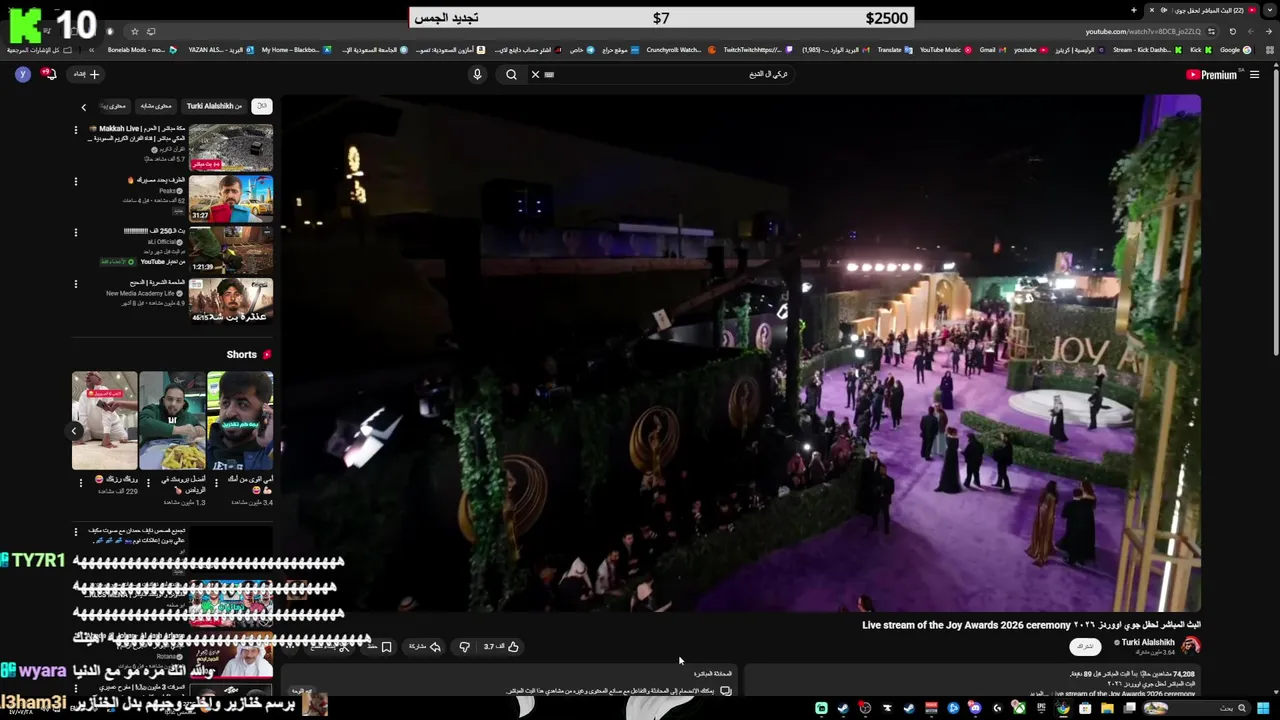
Task: Open the Create plus button
Action: click(87, 74)
